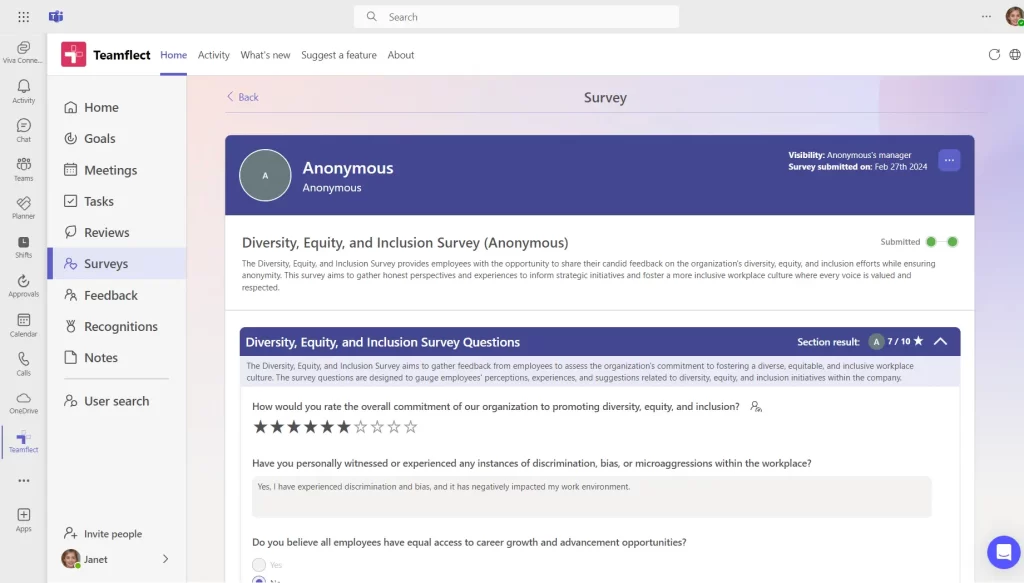This screenshot has width=1024, height=583.
Task: Open User search in the sidebar
Action: [x=116, y=401]
